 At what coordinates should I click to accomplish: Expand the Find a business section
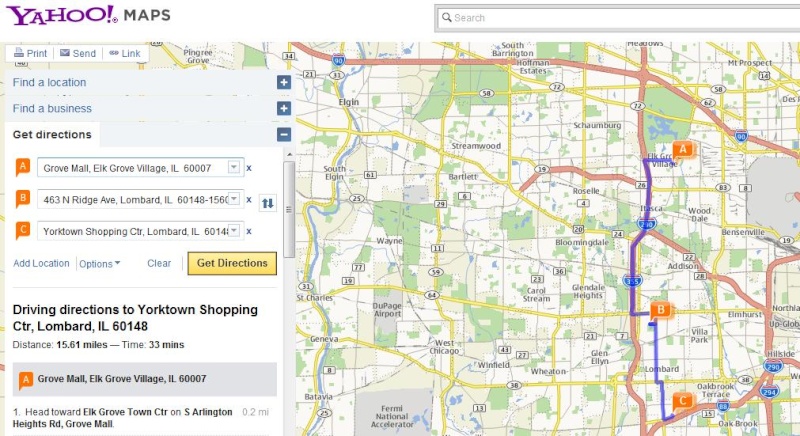(284, 108)
